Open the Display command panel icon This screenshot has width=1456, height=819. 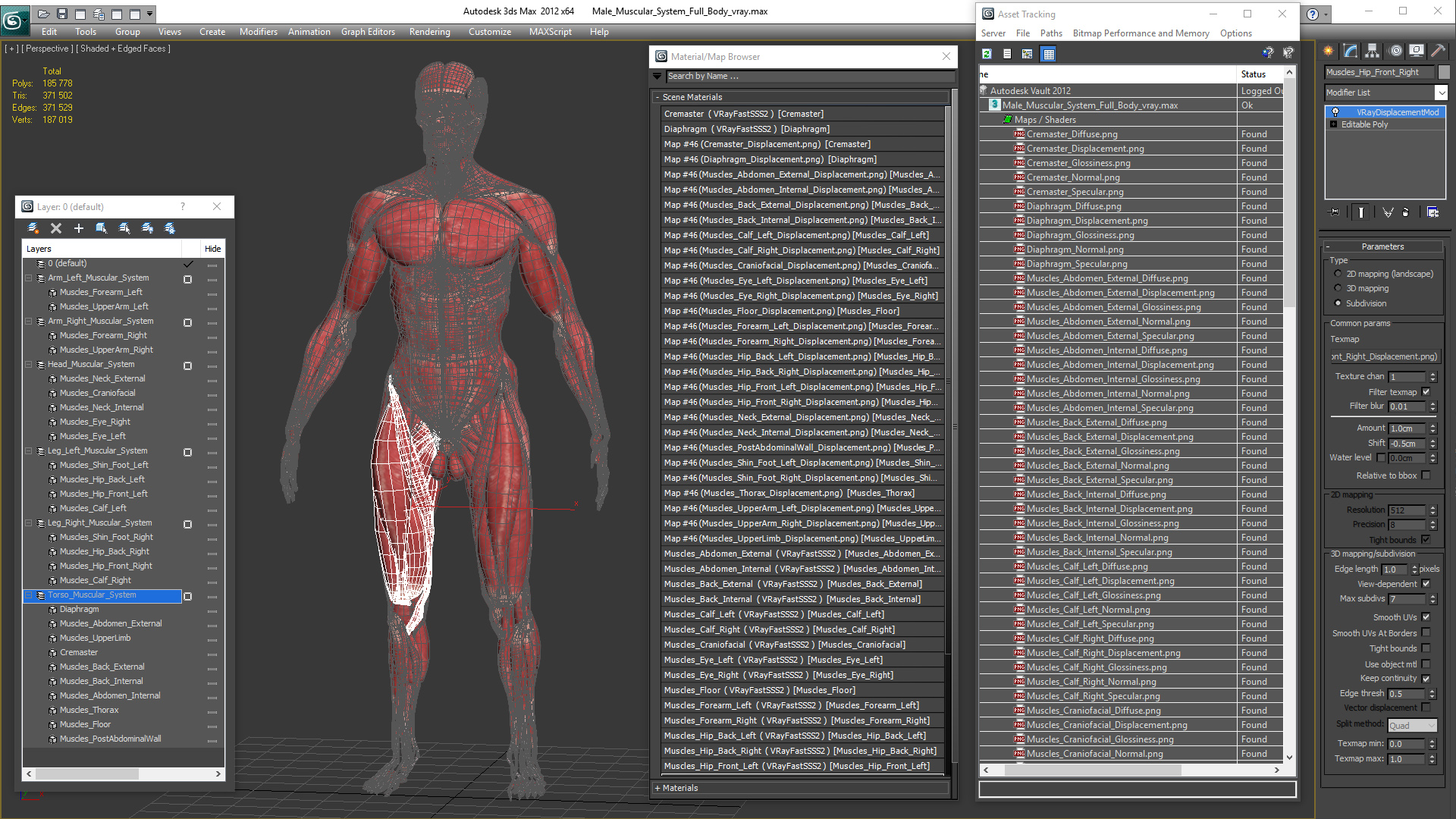pyautogui.click(x=1416, y=51)
